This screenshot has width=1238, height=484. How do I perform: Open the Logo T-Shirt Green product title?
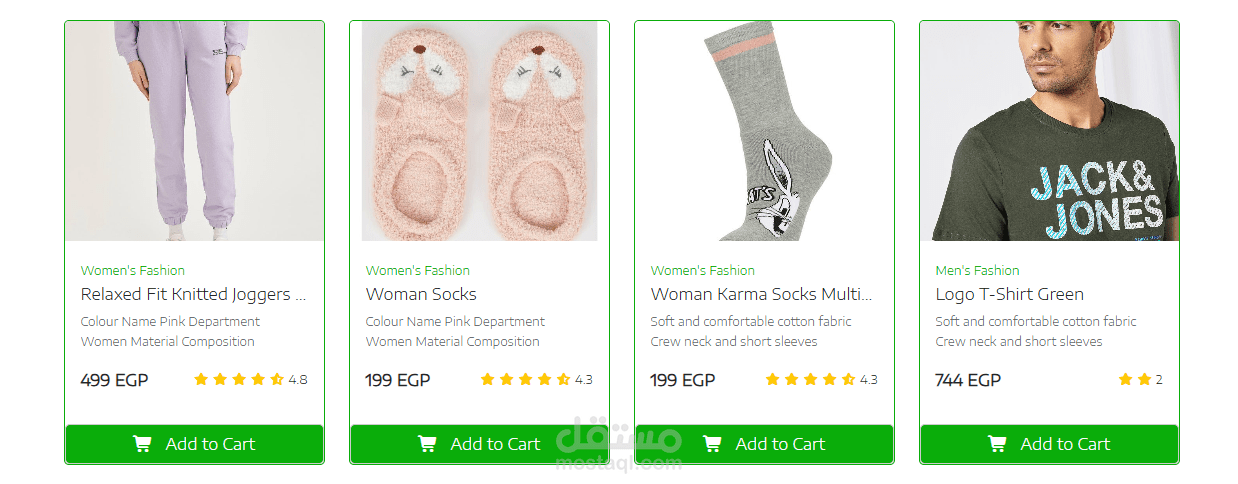(1010, 294)
